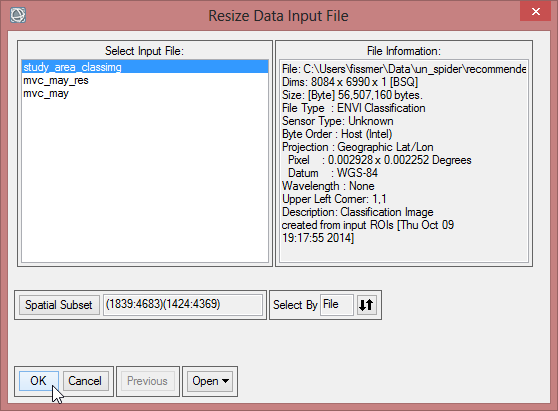Click the Select Input File heading
This screenshot has width=558, height=411.
click(144, 51)
